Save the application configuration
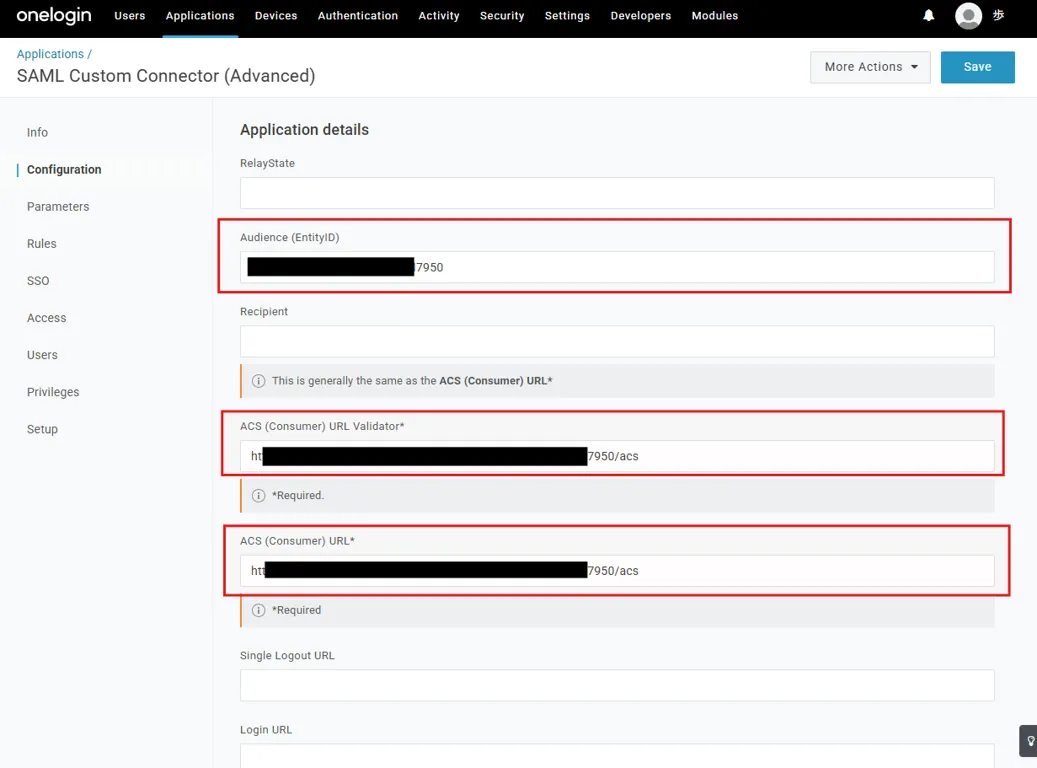 (977, 67)
